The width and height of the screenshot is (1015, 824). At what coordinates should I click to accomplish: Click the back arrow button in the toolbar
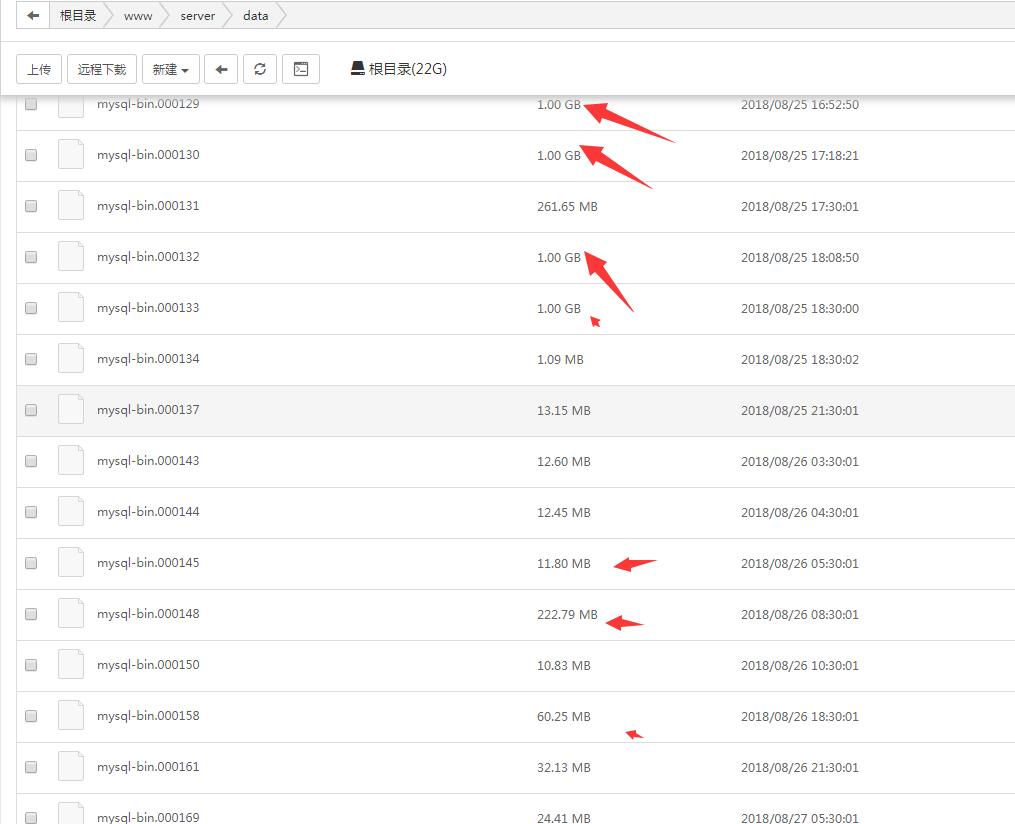coord(222,69)
